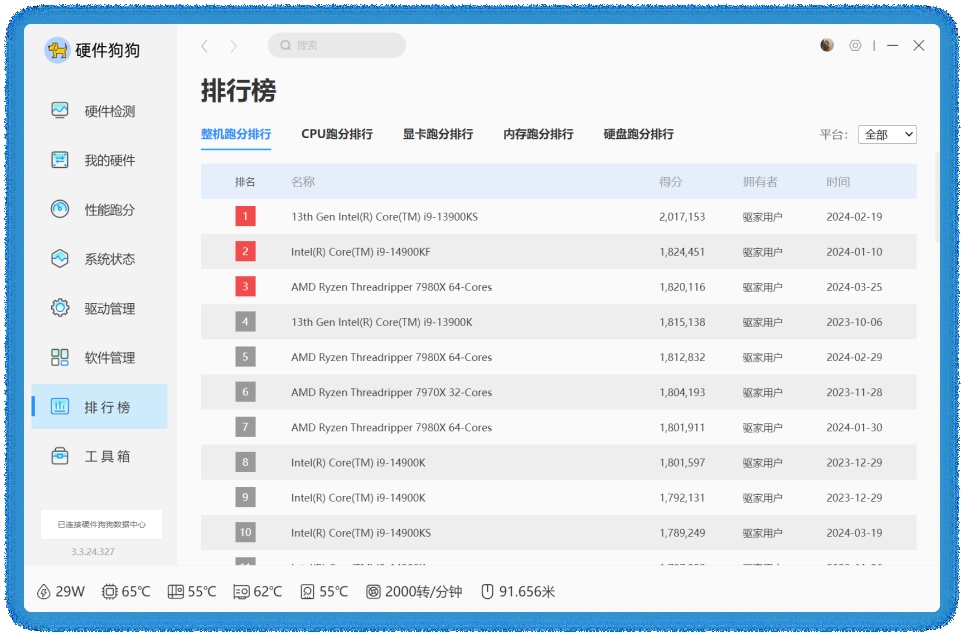Click the settings hexagon icon in title bar
This screenshot has height=636, width=964.
click(855, 46)
